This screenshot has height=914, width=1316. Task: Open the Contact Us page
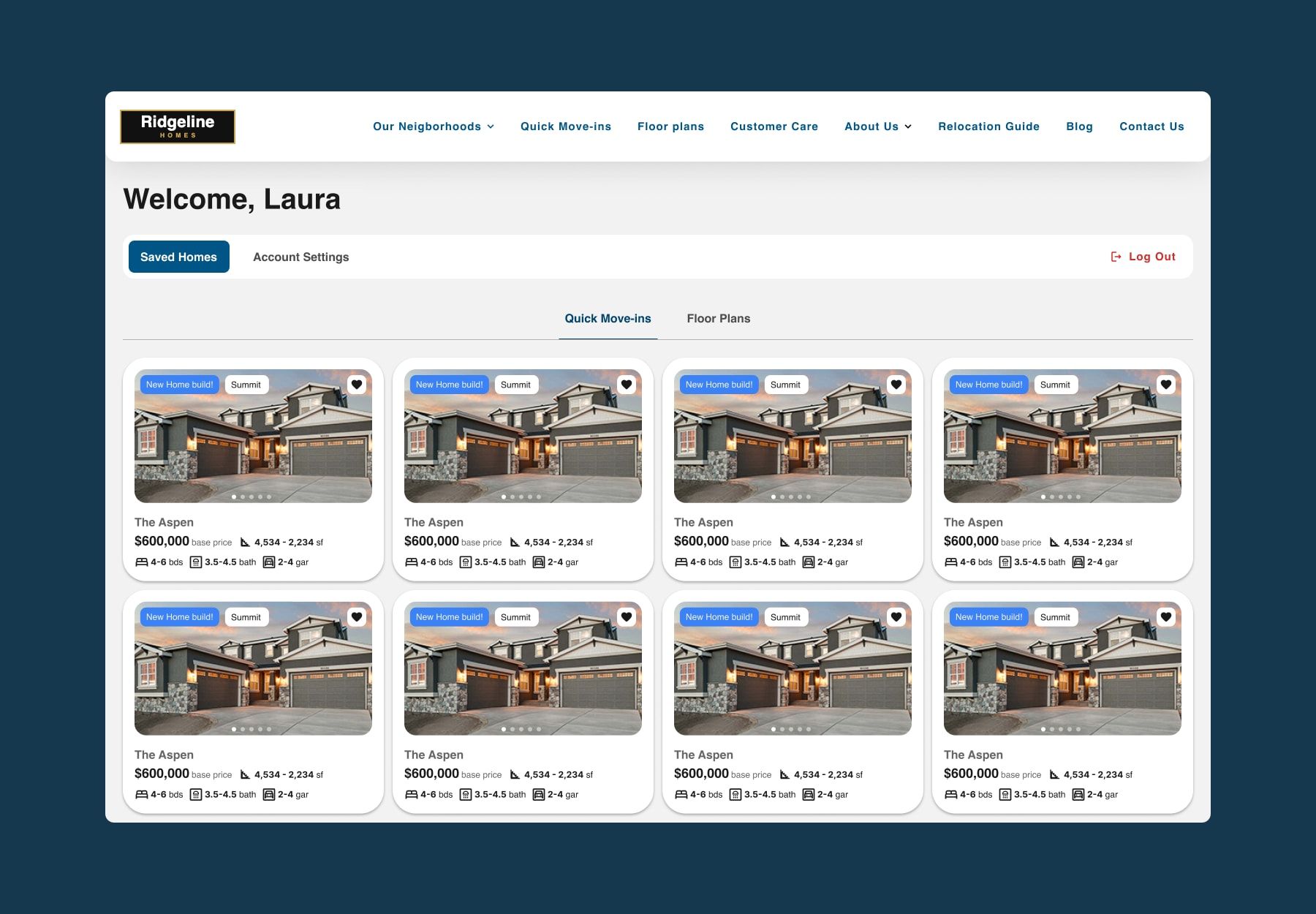click(1151, 126)
